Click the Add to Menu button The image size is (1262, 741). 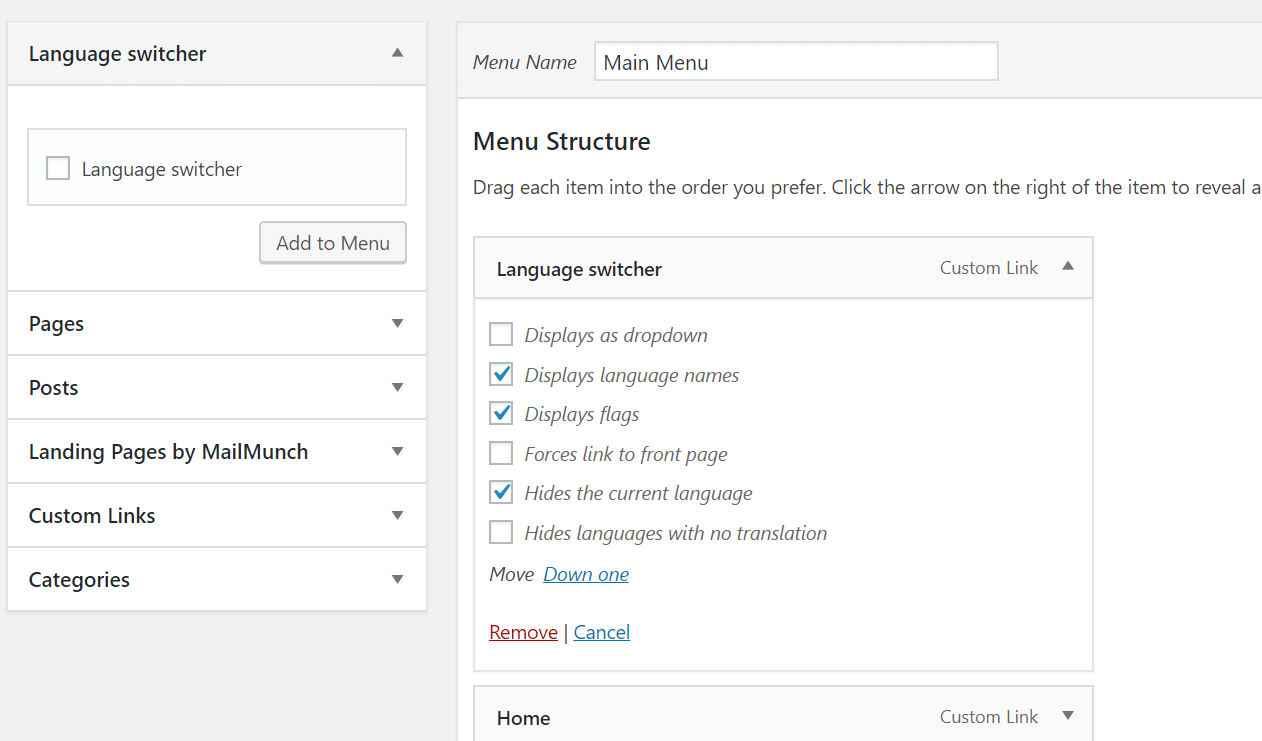click(x=333, y=243)
